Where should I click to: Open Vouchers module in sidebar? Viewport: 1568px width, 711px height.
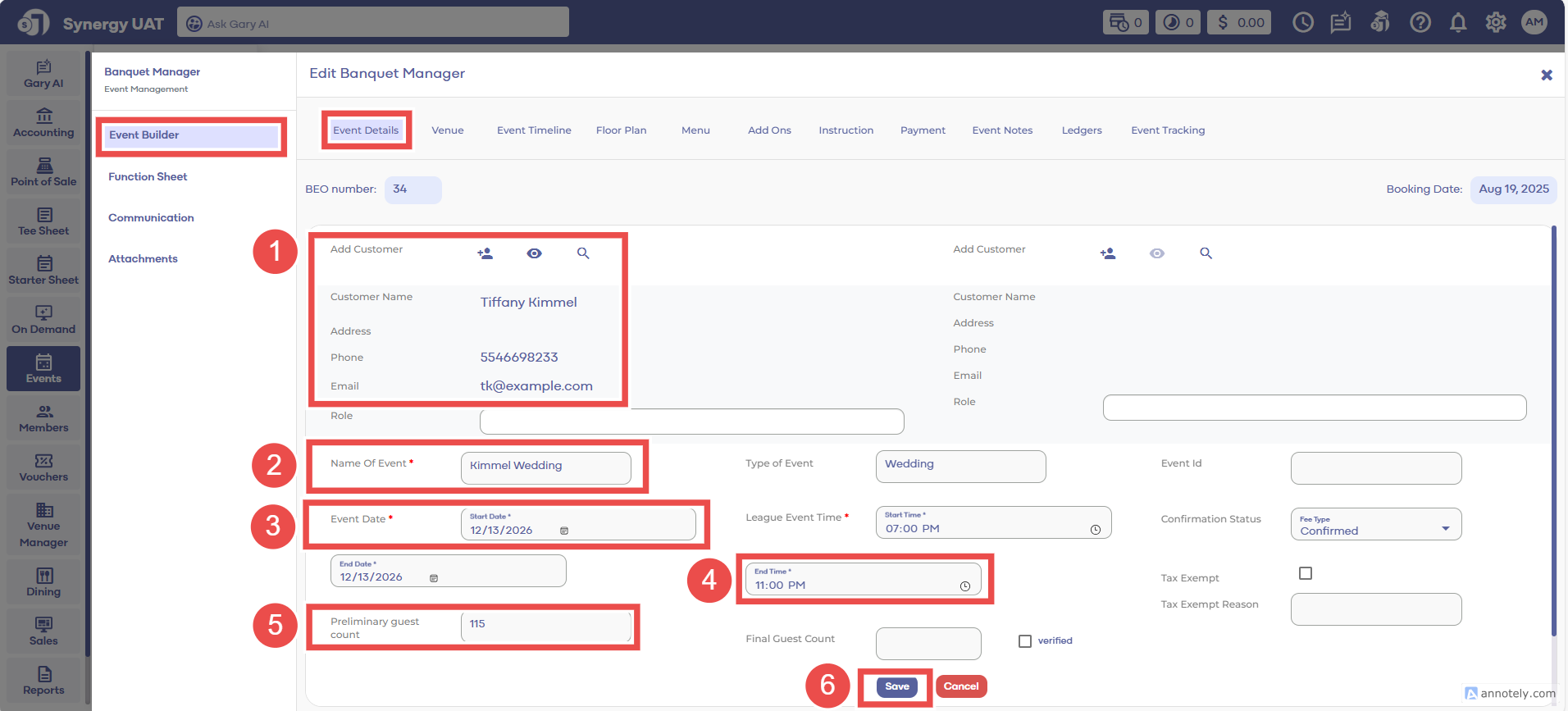tap(43, 467)
